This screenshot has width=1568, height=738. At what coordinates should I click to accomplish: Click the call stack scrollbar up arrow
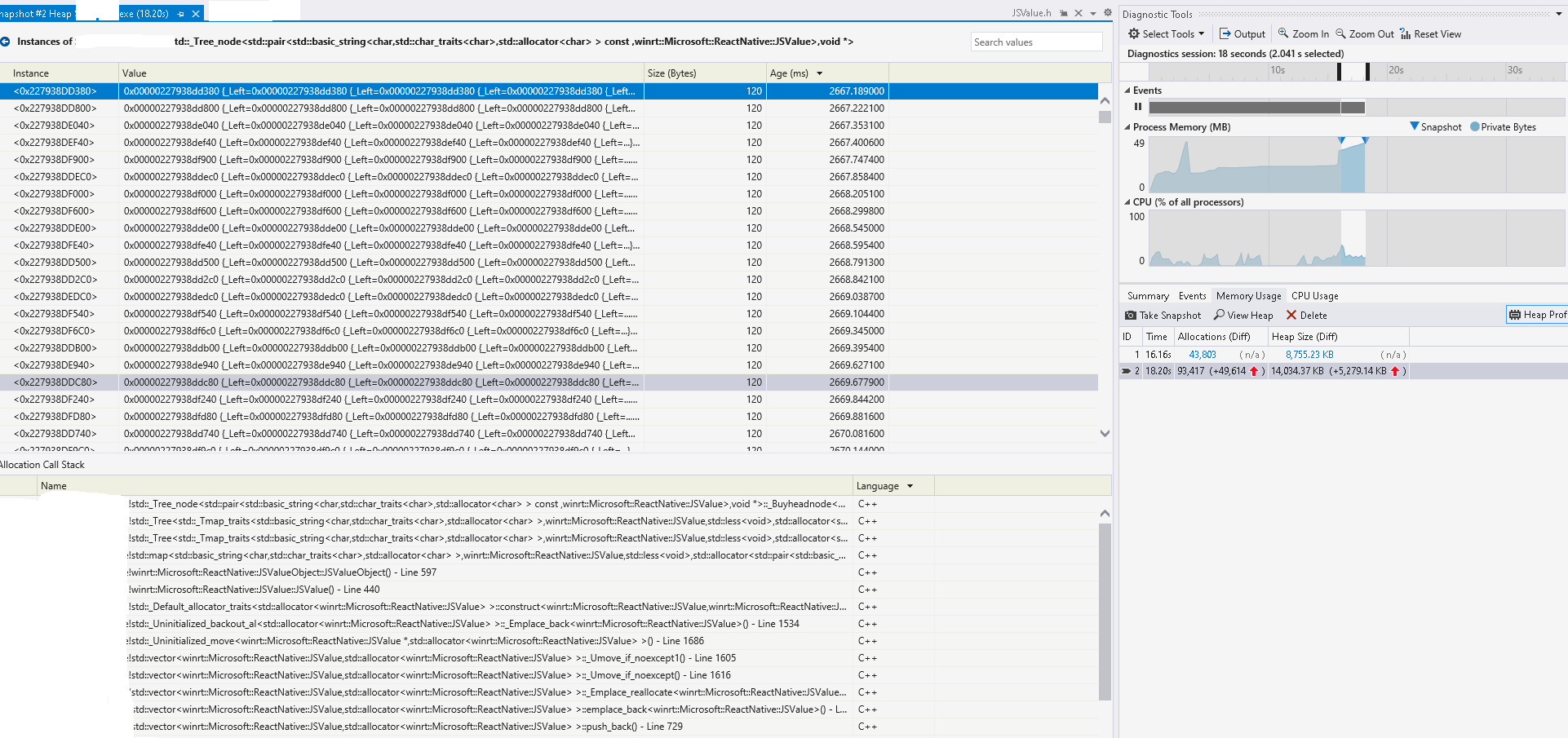pyautogui.click(x=1105, y=514)
